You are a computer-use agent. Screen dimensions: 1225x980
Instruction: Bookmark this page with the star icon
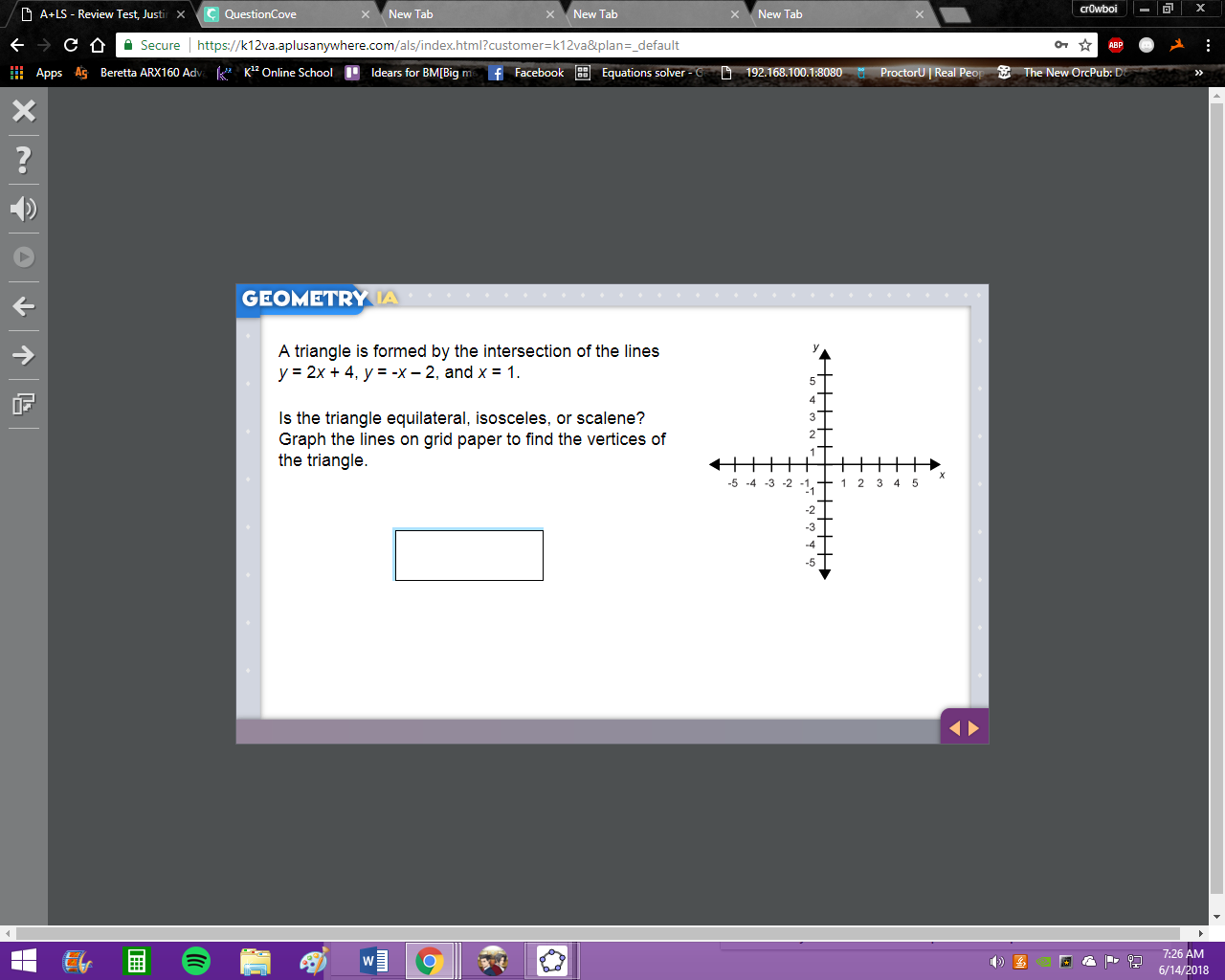[x=1085, y=45]
